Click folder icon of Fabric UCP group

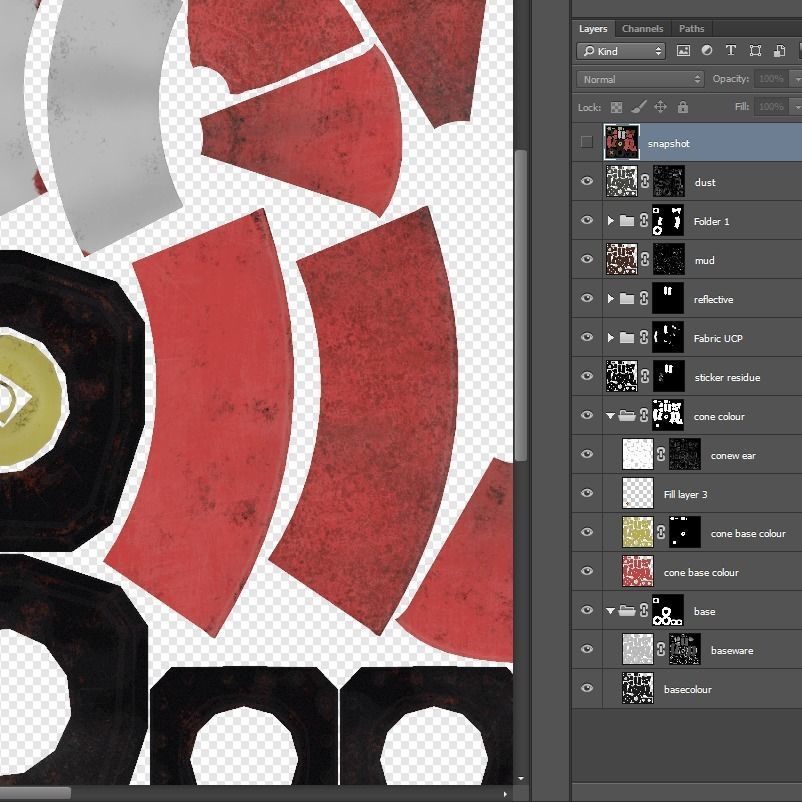pos(627,338)
